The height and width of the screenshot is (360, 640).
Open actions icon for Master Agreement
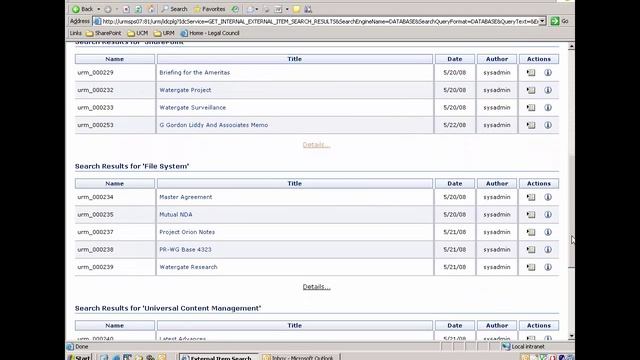531,197
